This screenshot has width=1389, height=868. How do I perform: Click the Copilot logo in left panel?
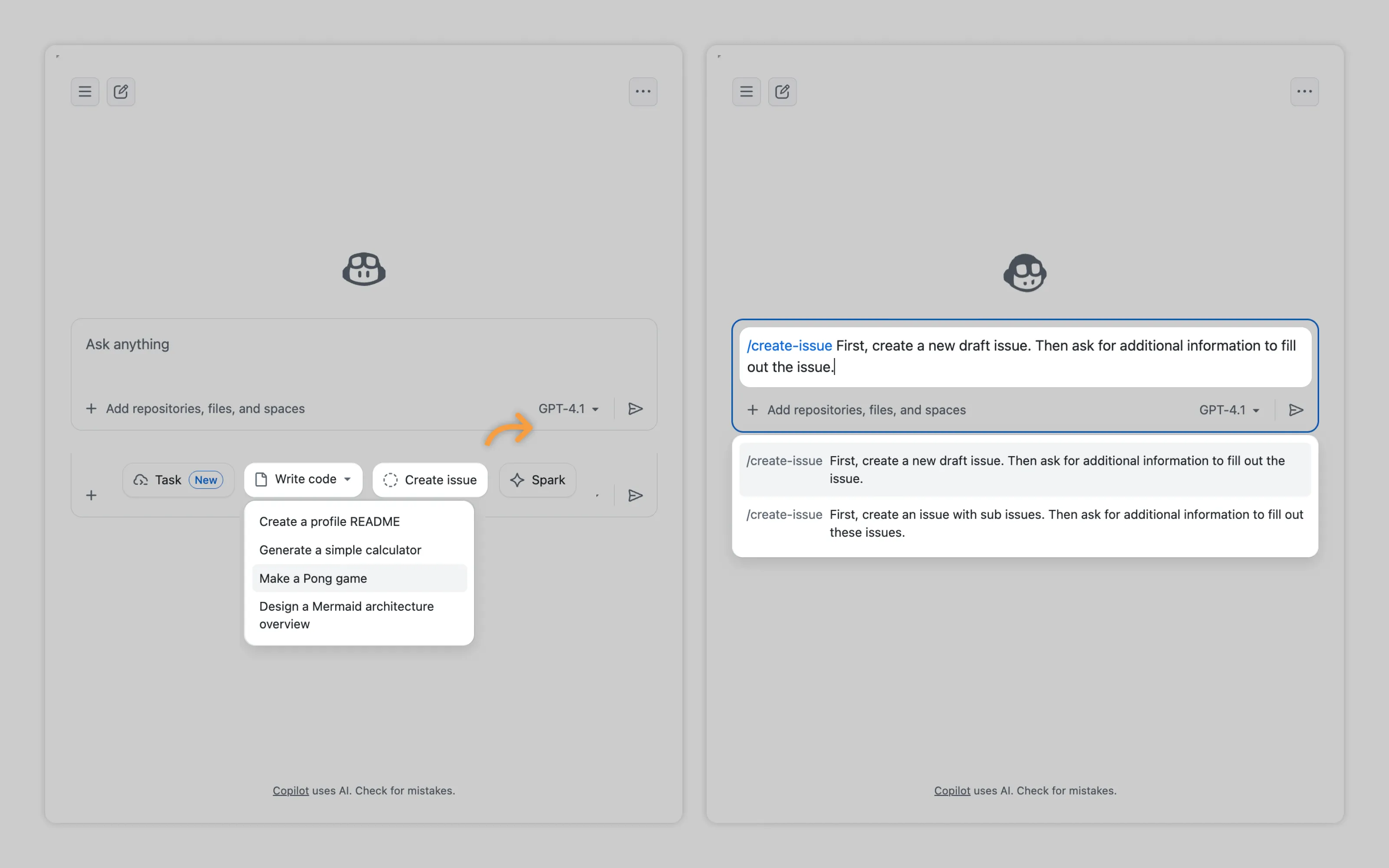click(364, 269)
